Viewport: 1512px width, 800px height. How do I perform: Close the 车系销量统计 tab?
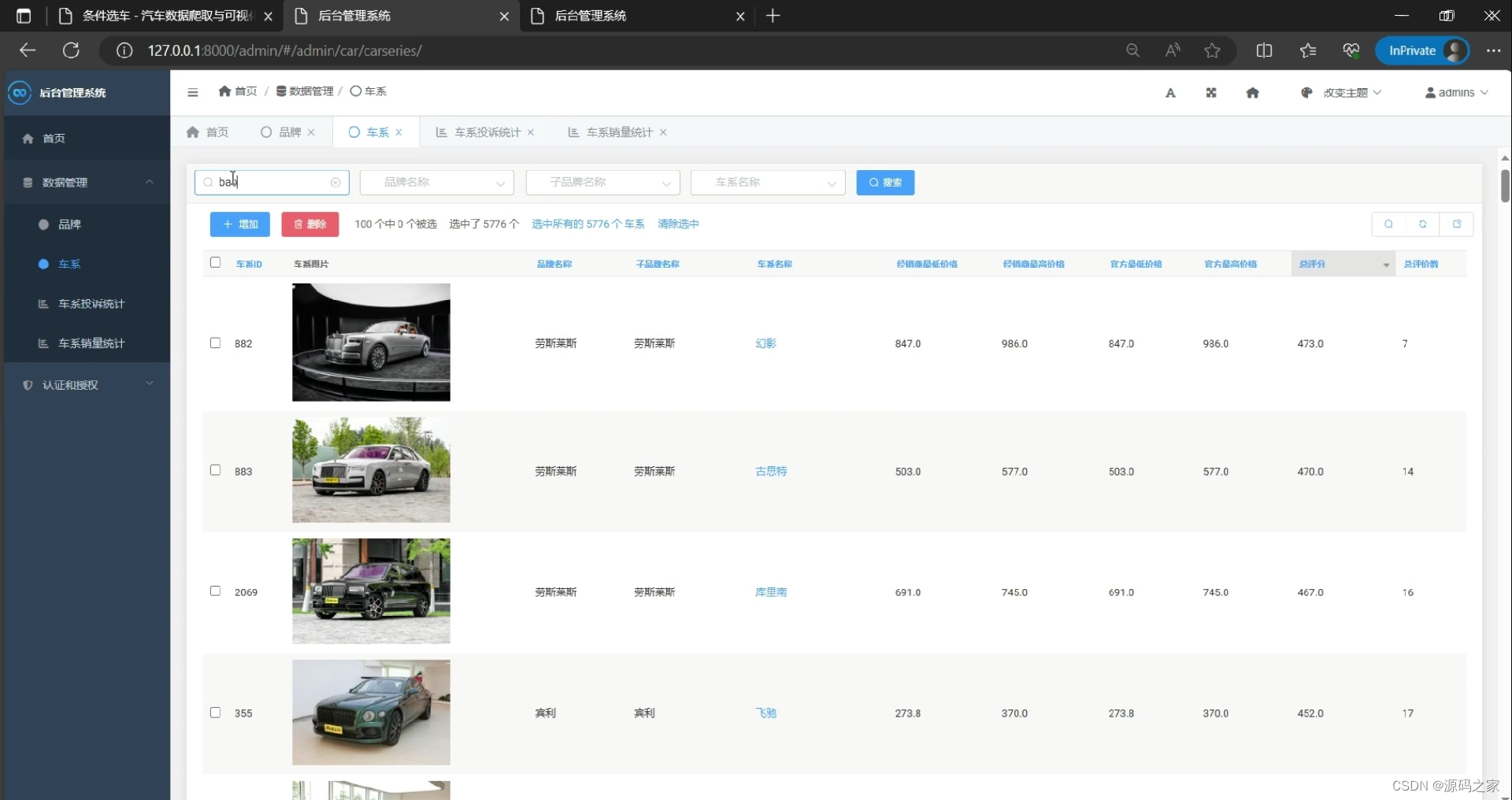(663, 132)
